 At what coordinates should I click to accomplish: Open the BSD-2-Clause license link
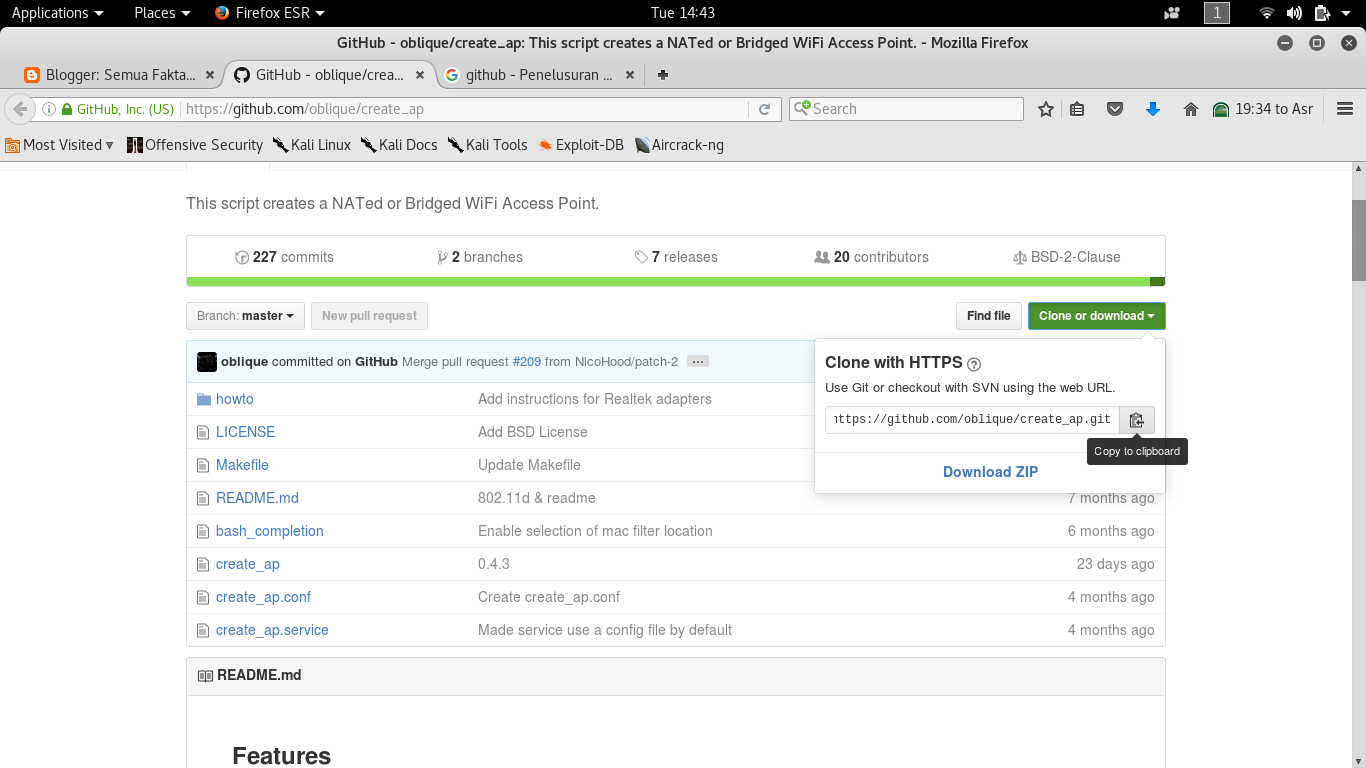pyautogui.click(x=1067, y=257)
